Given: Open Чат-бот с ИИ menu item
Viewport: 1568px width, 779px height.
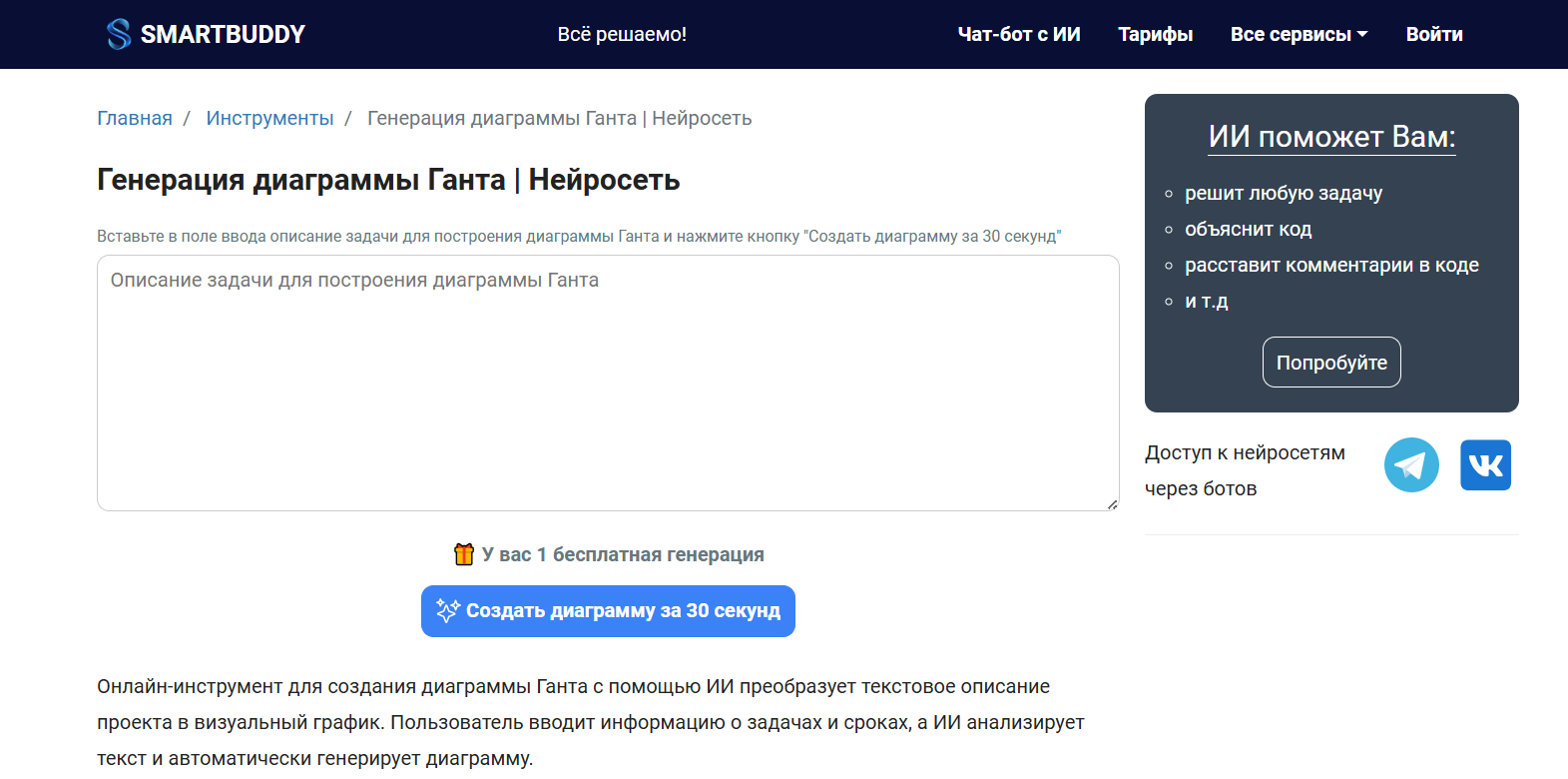Looking at the screenshot, I should [x=1018, y=34].
